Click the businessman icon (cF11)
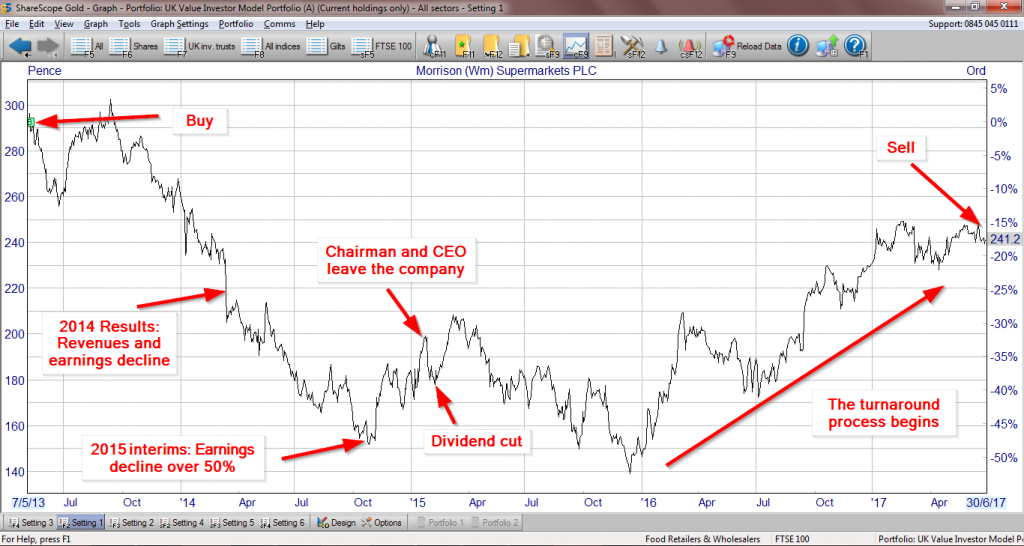The image size is (1024, 546). pyautogui.click(x=434, y=46)
